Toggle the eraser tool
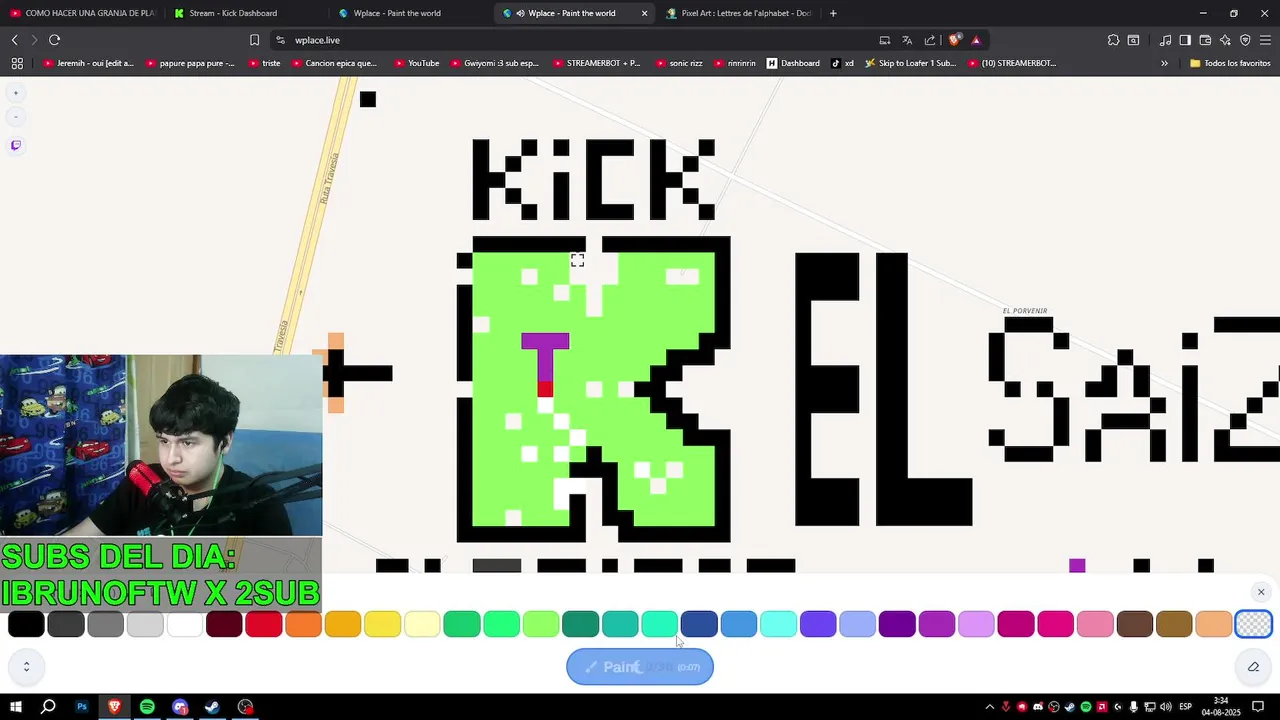 1253,667
